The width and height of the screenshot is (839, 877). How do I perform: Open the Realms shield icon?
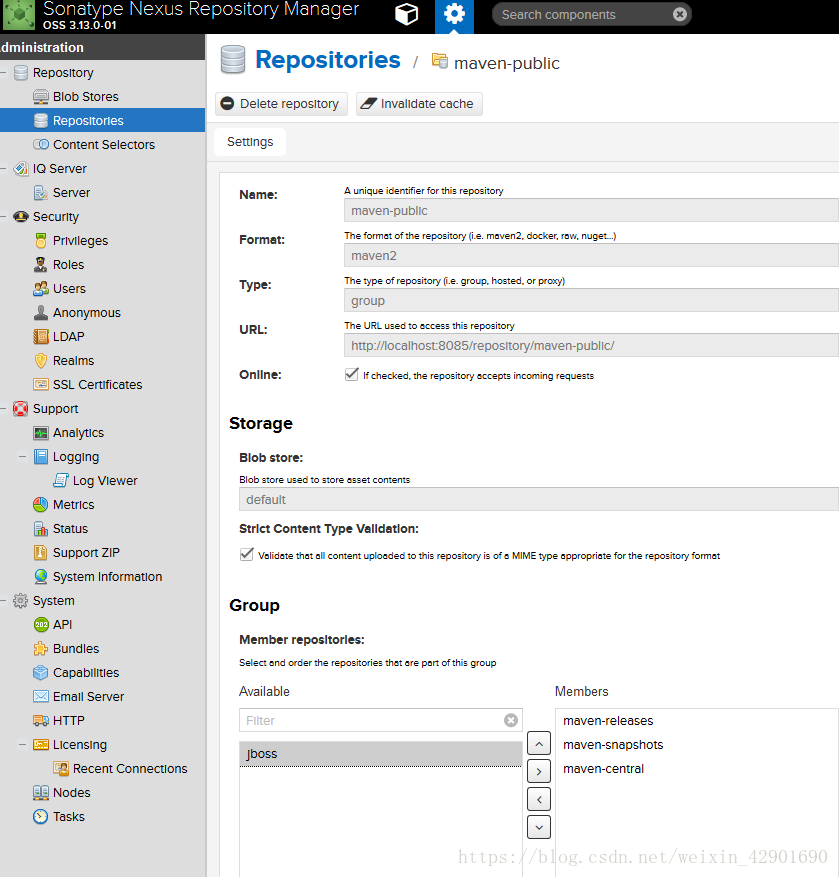pos(41,361)
